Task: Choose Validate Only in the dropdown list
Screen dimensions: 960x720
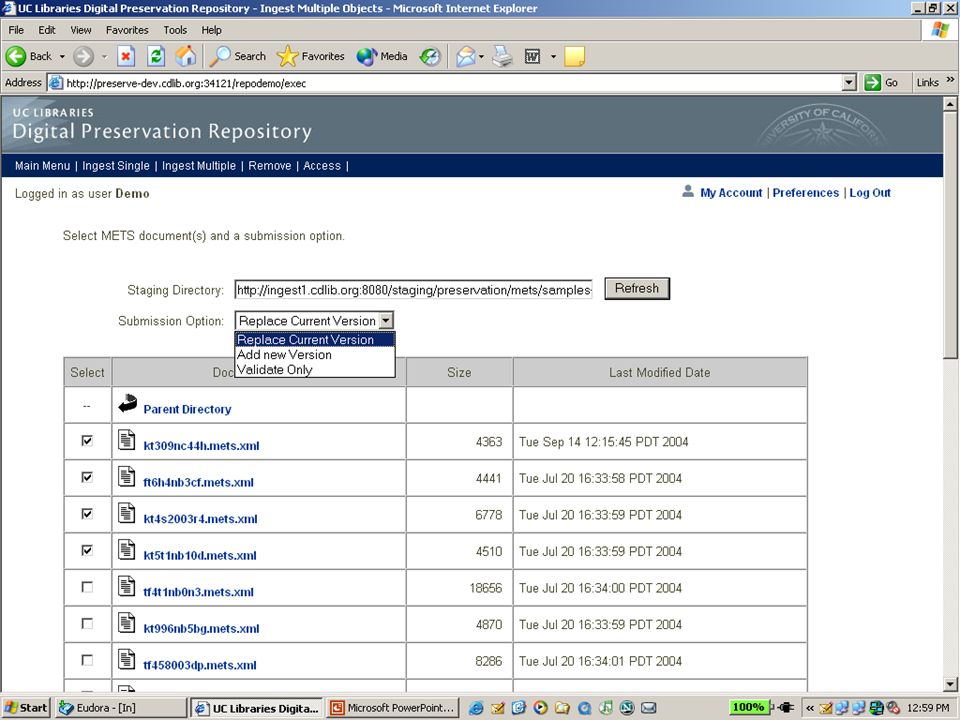Action: coord(315,370)
